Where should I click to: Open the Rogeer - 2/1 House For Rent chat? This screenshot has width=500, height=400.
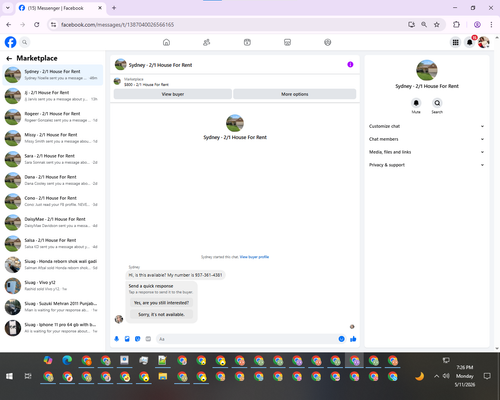[x=53, y=117]
